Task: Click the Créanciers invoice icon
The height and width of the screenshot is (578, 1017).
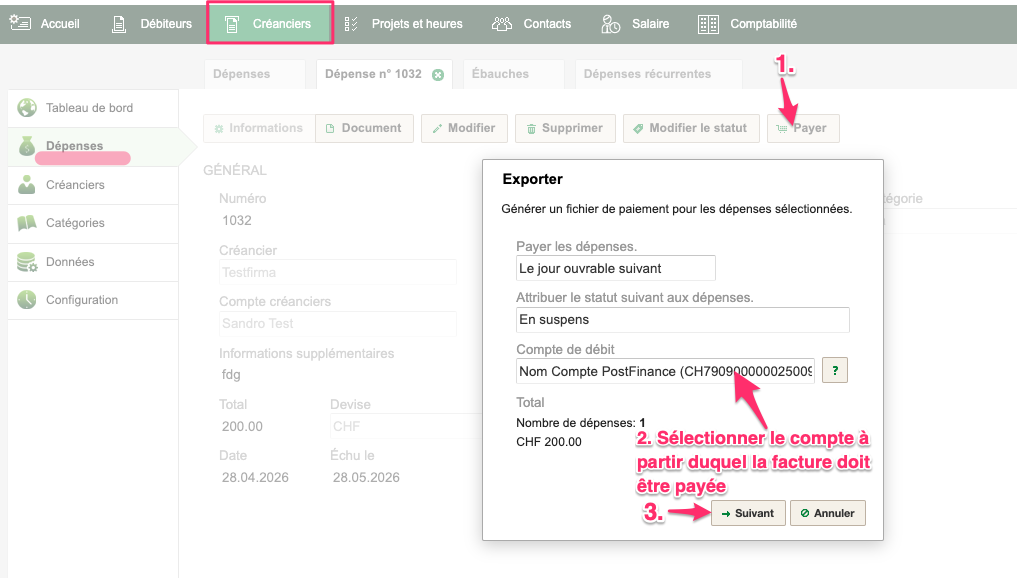Action: click(232, 24)
